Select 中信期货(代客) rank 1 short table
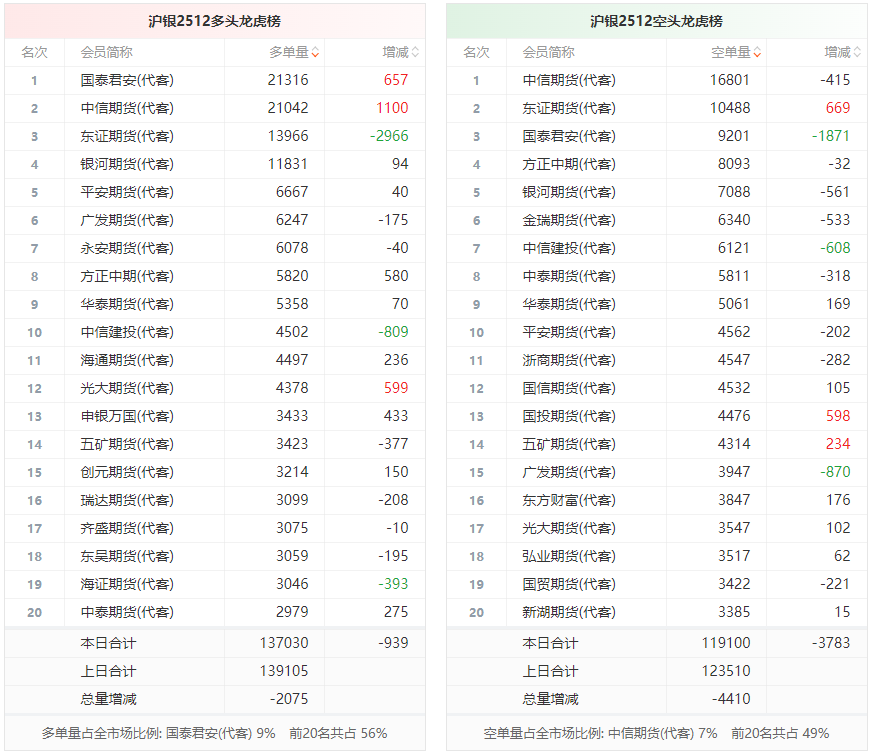Screen dimensions: 872x754 569,80
